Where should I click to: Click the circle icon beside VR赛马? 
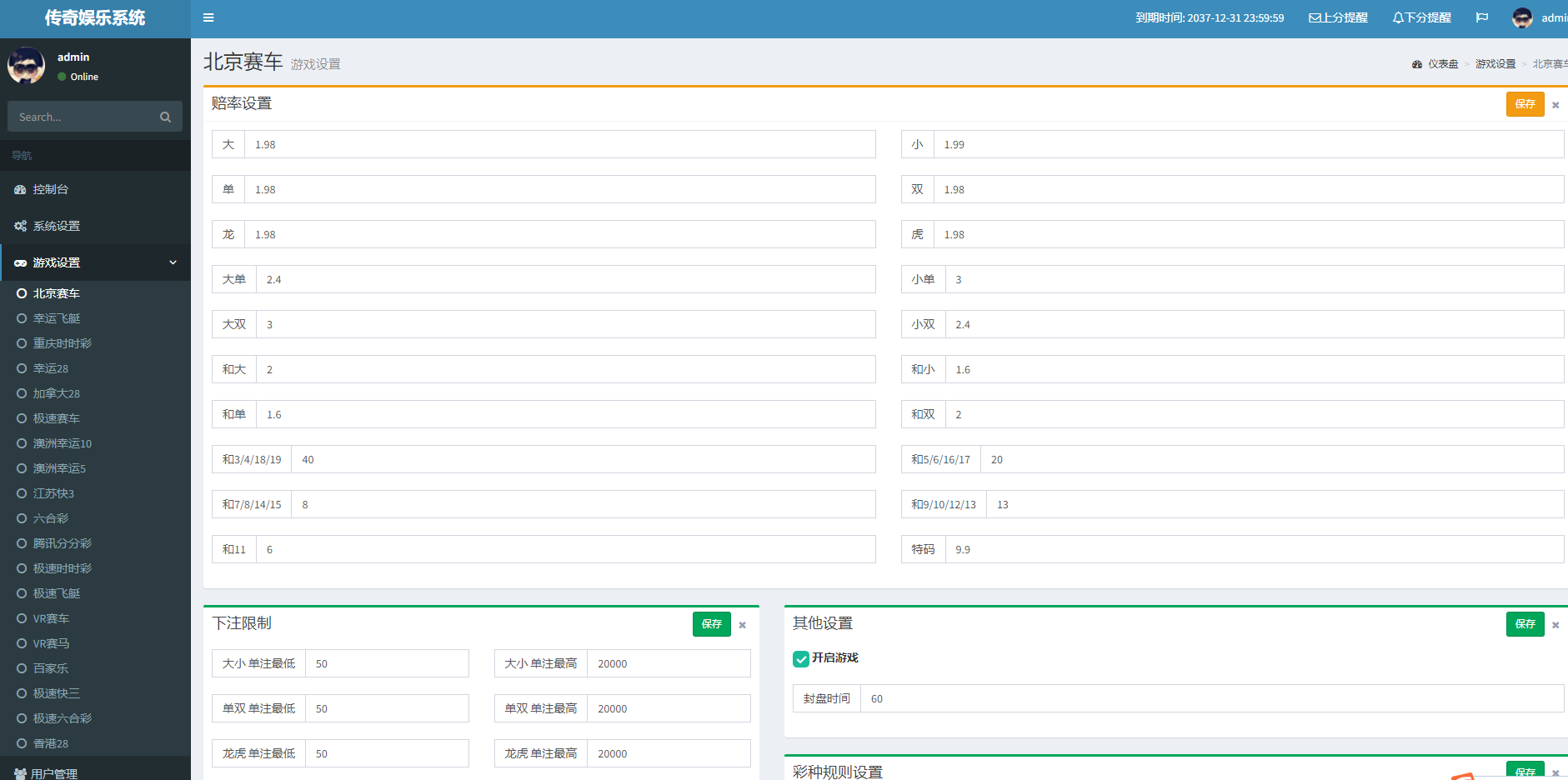(22, 643)
